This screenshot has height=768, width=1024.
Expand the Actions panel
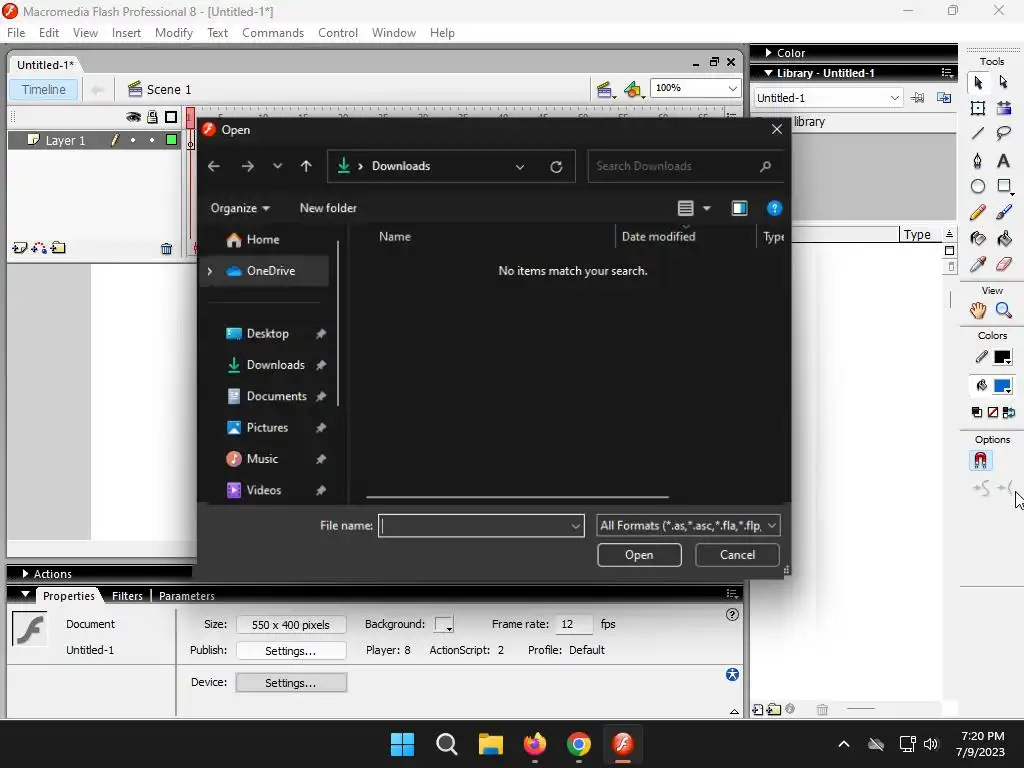tap(25, 573)
